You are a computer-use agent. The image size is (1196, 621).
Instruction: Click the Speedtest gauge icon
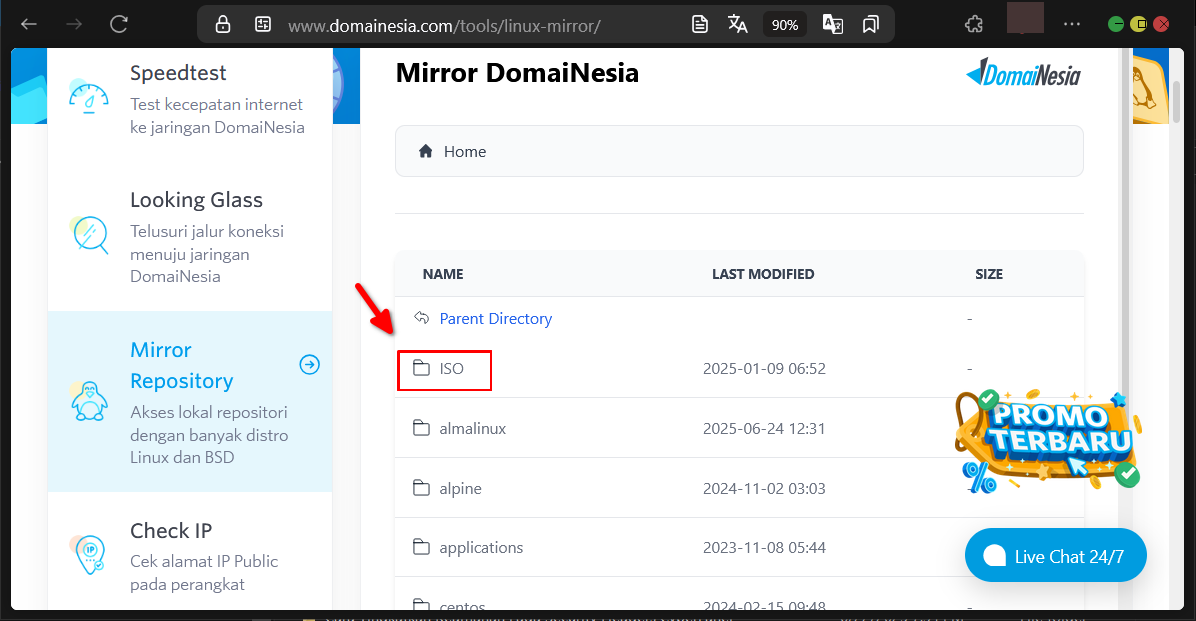pos(88,98)
